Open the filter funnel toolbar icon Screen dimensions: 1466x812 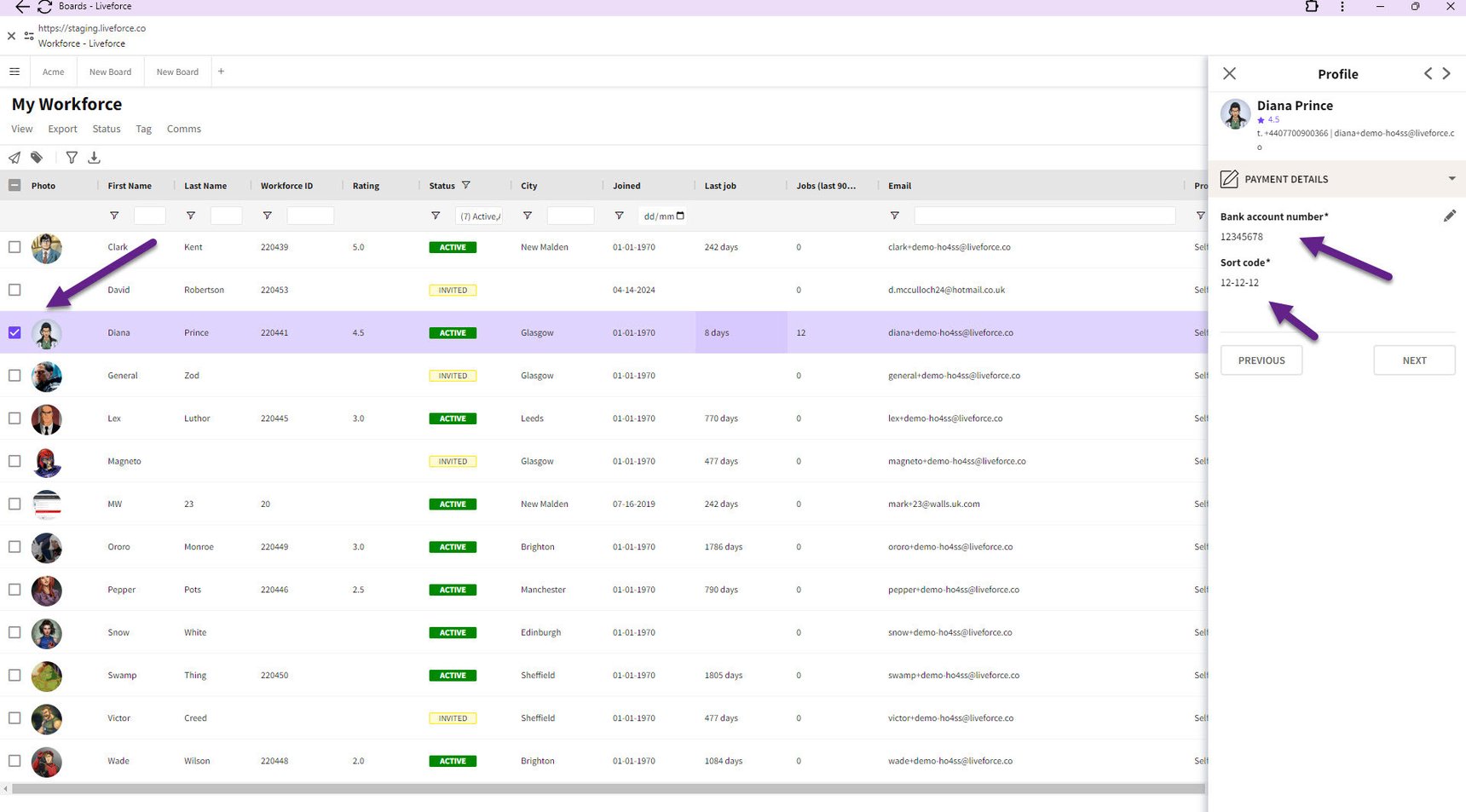coord(72,158)
